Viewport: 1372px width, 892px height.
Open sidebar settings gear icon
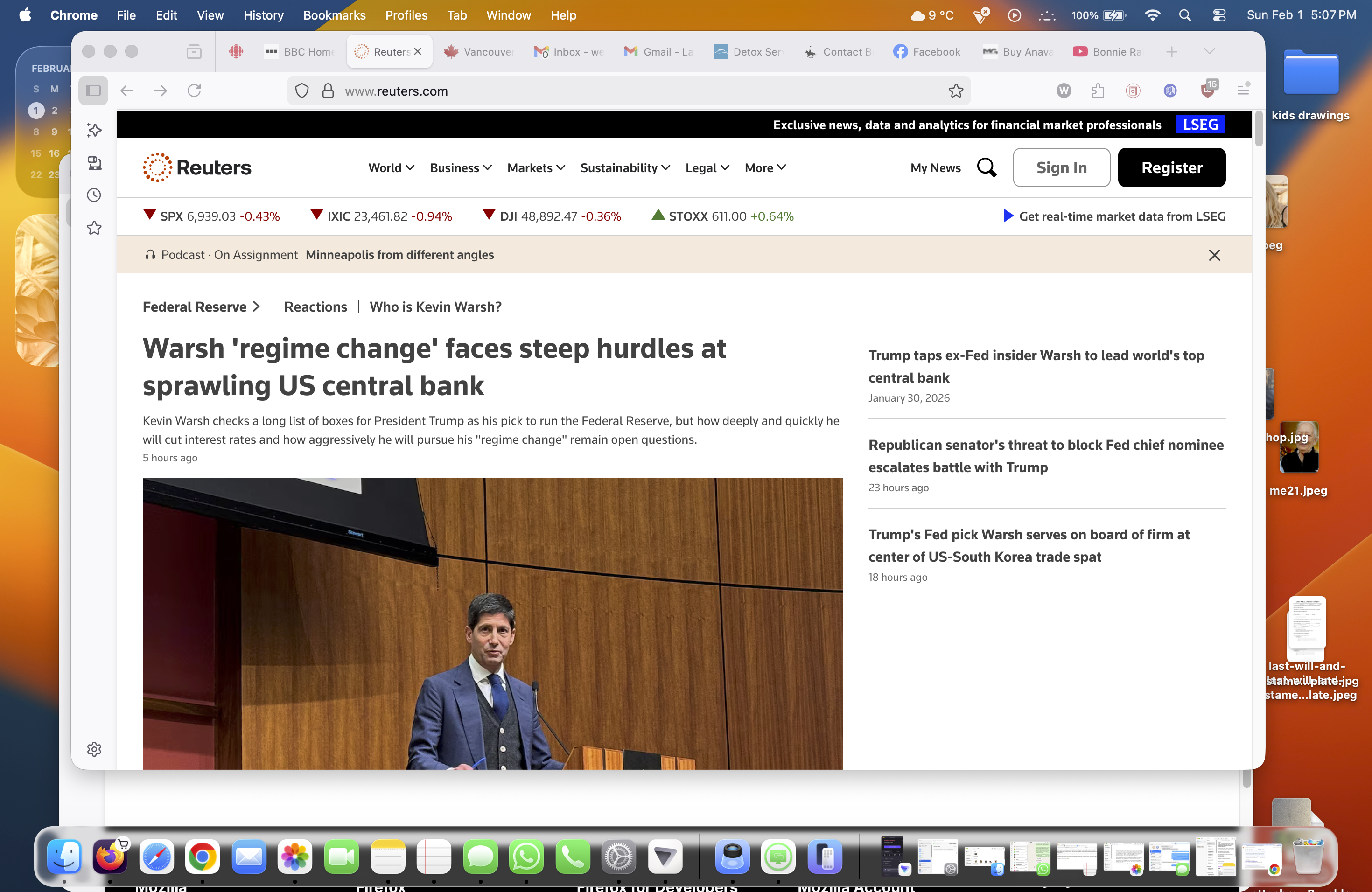click(x=94, y=749)
